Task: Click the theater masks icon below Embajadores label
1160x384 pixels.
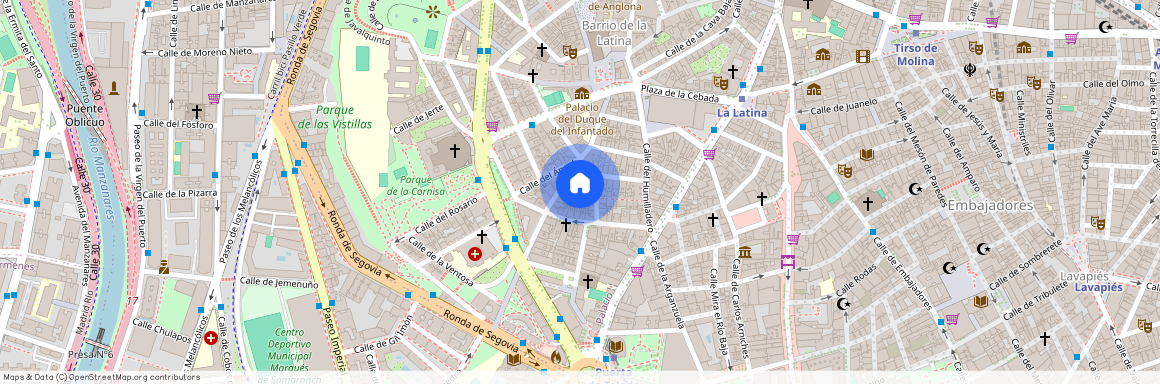Action: point(1097,222)
